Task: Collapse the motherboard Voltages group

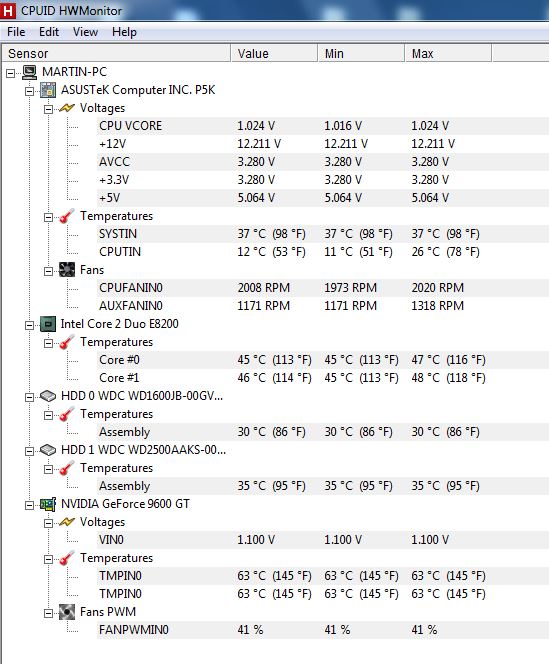Action: click(x=49, y=109)
